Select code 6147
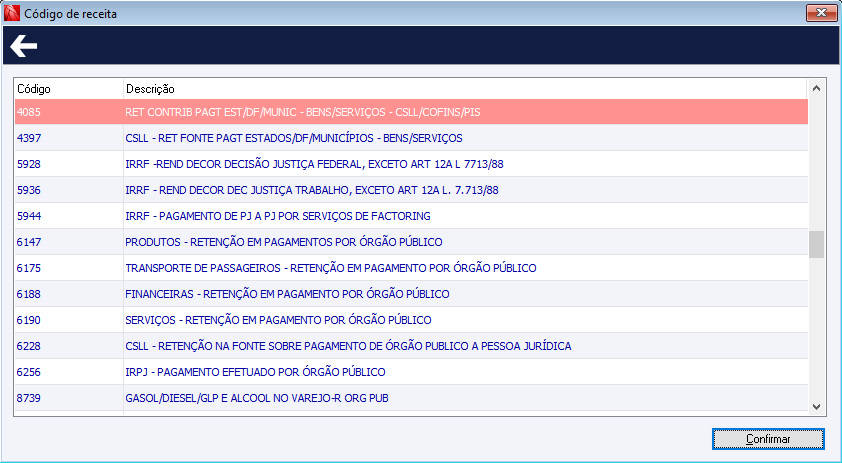Viewport: 842px width, 463px height. [x=28, y=242]
